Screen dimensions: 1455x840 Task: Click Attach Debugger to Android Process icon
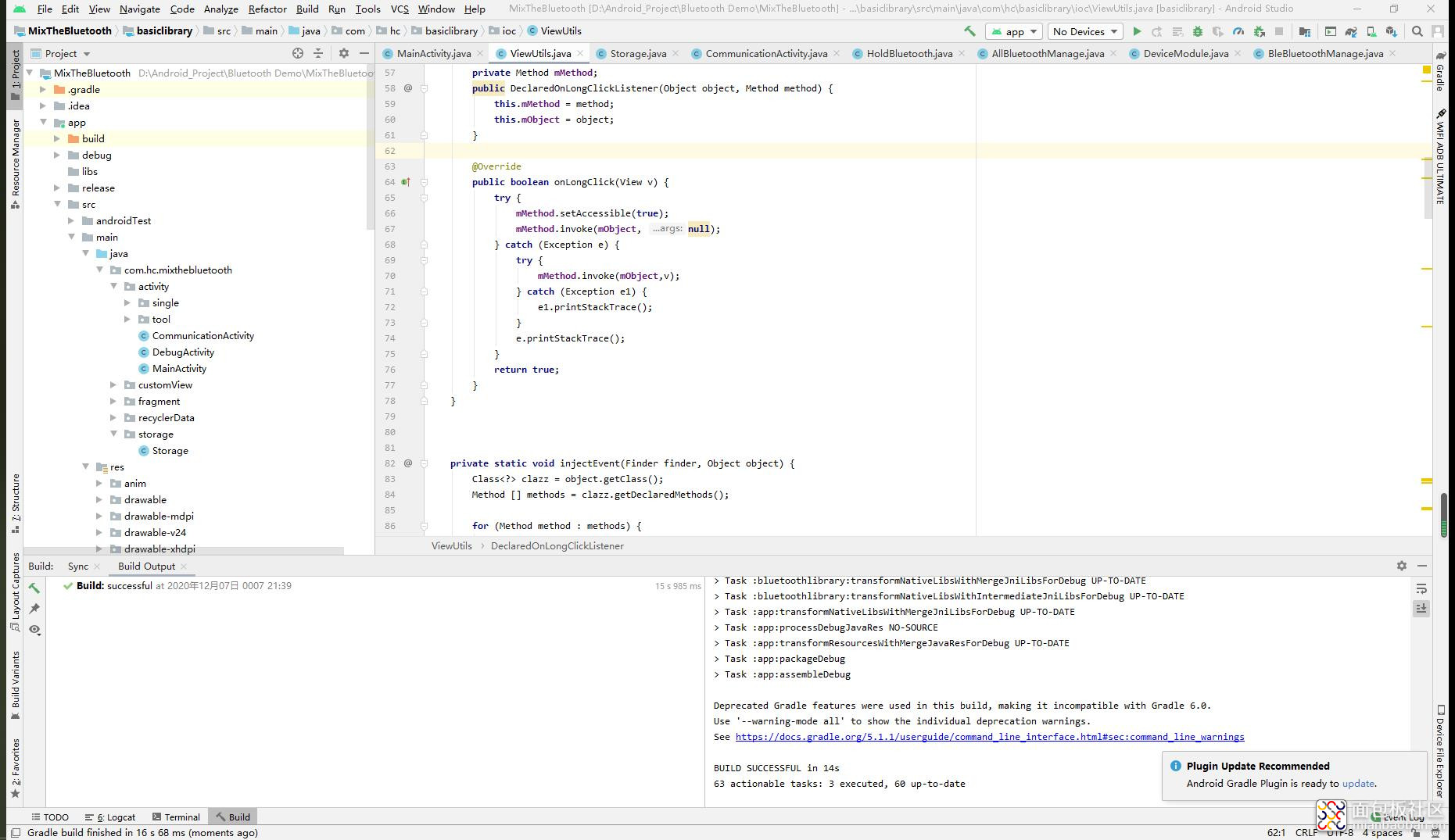point(1259,31)
